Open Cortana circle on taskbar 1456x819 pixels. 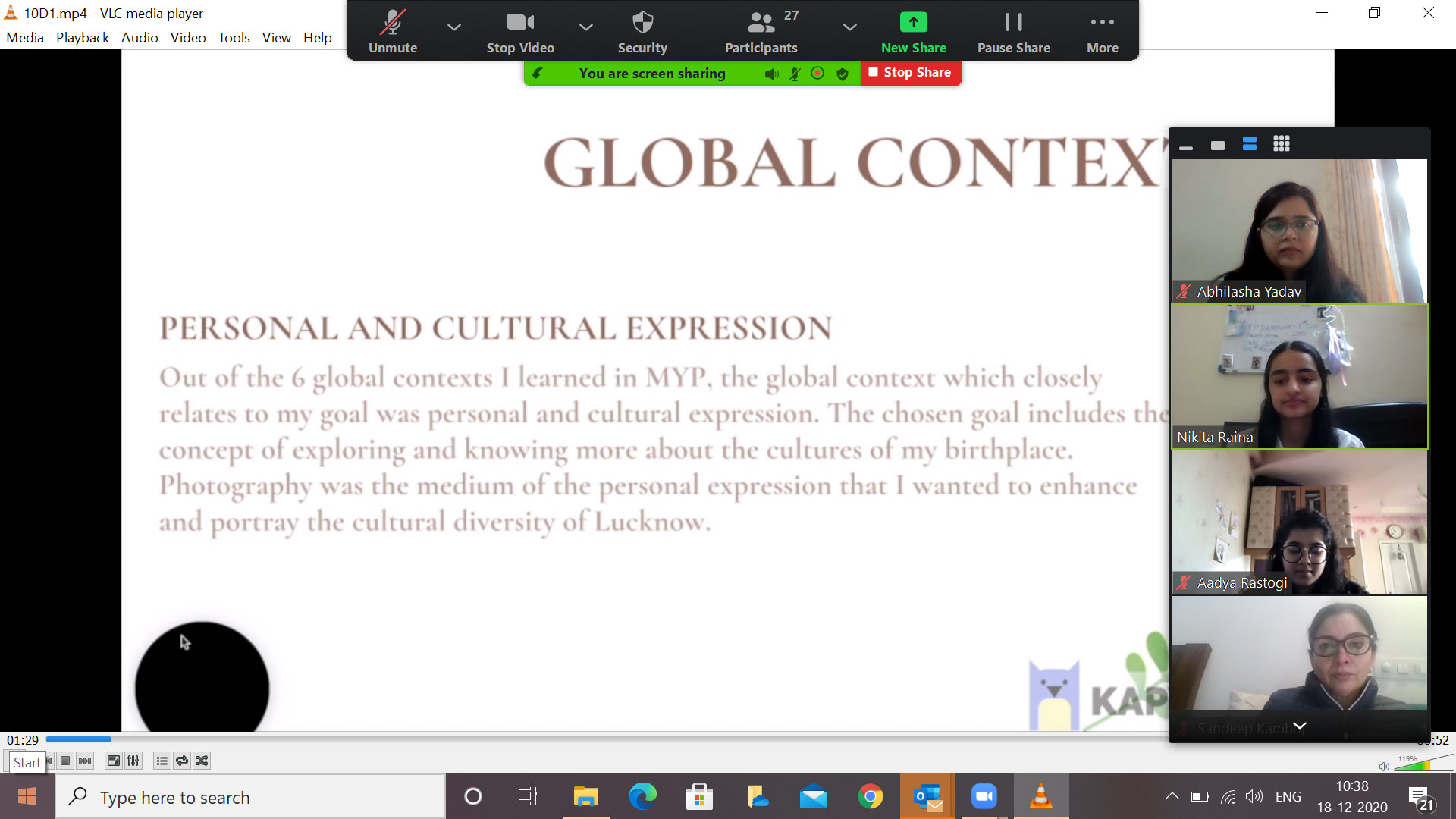(x=472, y=796)
